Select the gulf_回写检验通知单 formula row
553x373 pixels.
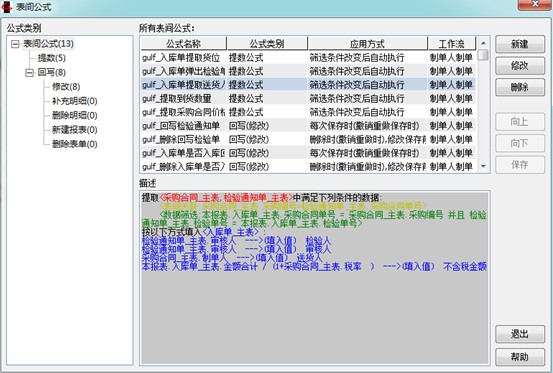tap(308, 126)
